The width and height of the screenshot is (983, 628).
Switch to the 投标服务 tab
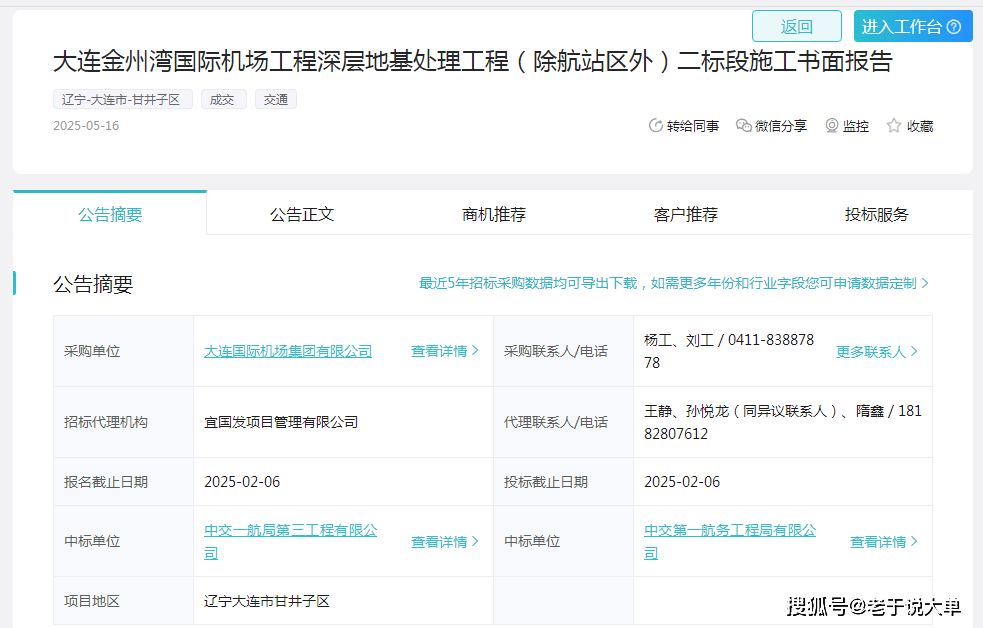876,214
